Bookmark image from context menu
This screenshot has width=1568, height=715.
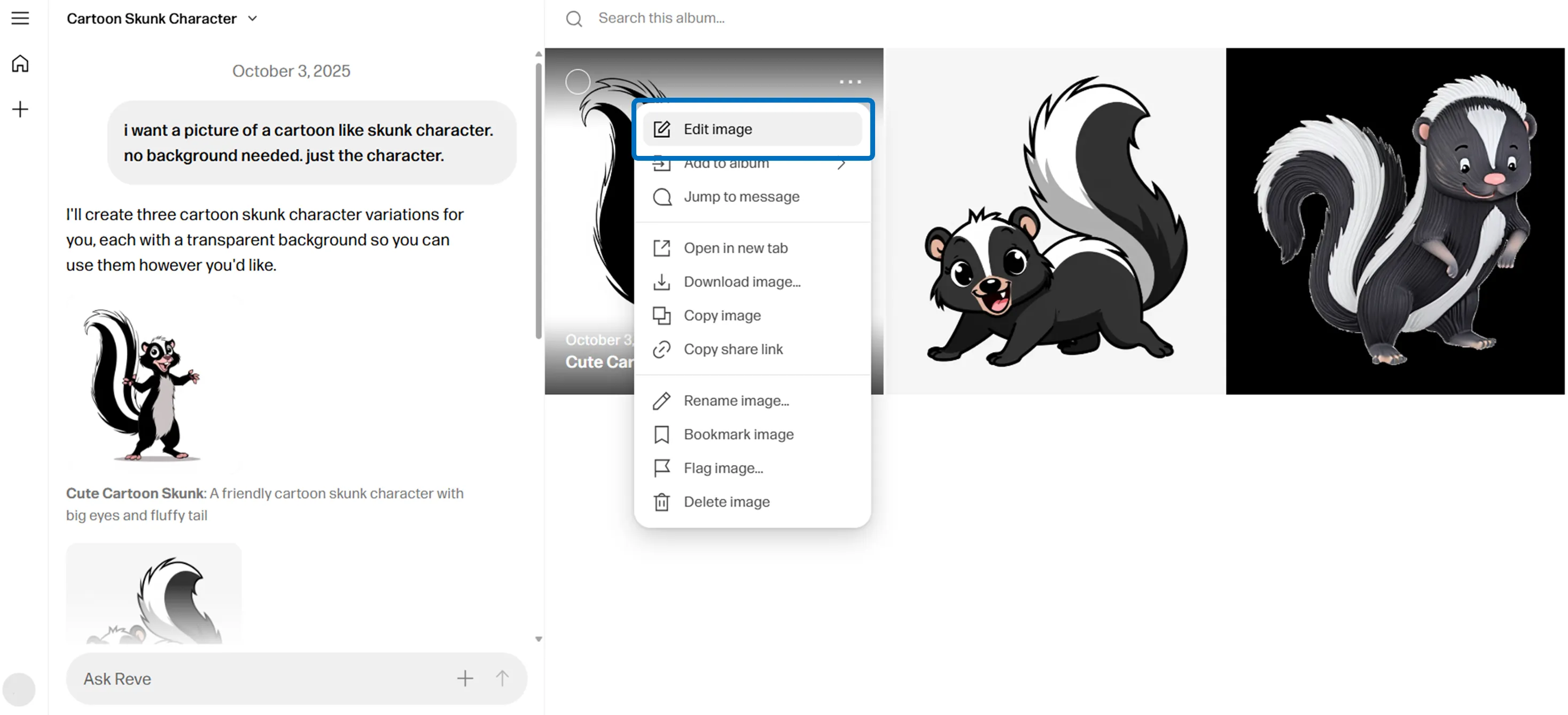pyautogui.click(x=738, y=435)
